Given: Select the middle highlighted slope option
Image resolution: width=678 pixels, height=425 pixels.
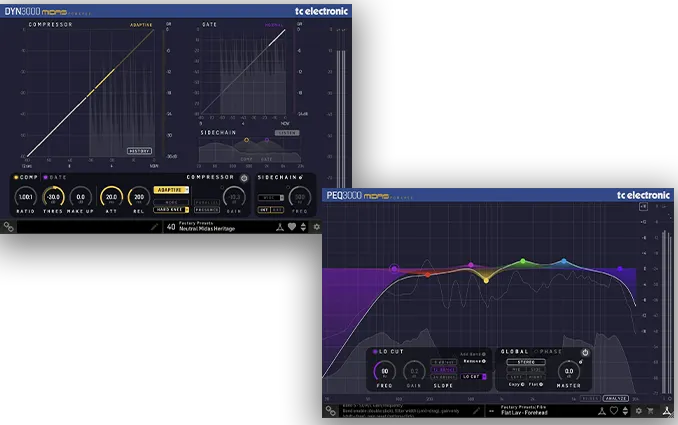Looking at the screenshot, I should (444, 370).
